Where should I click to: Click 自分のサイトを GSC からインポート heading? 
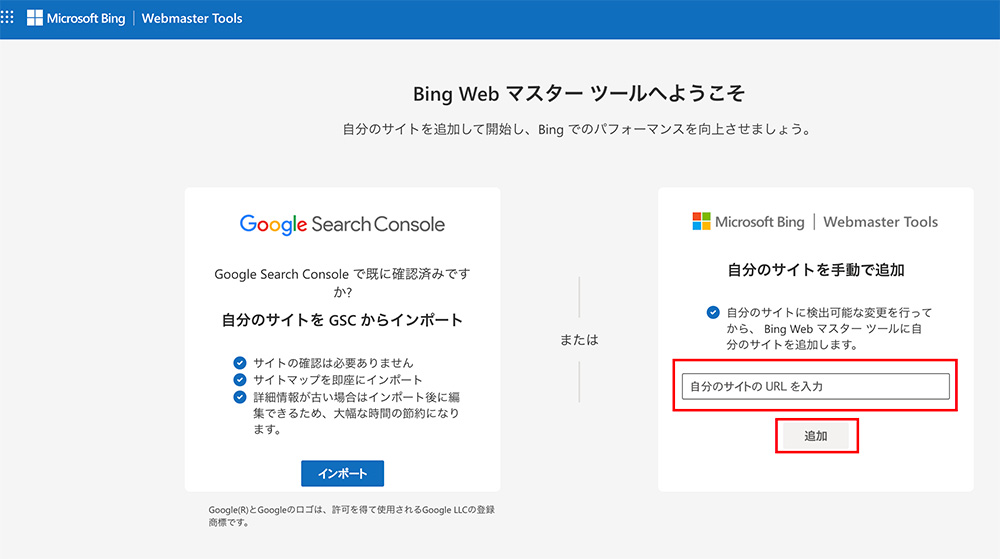pyautogui.click(x=342, y=320)
